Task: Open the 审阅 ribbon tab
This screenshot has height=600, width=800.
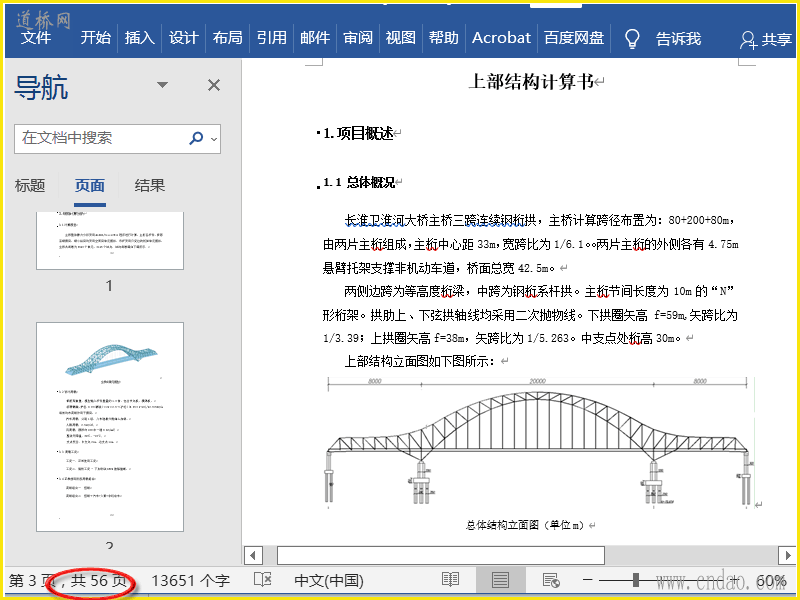Action: click(x=358, y=38)
